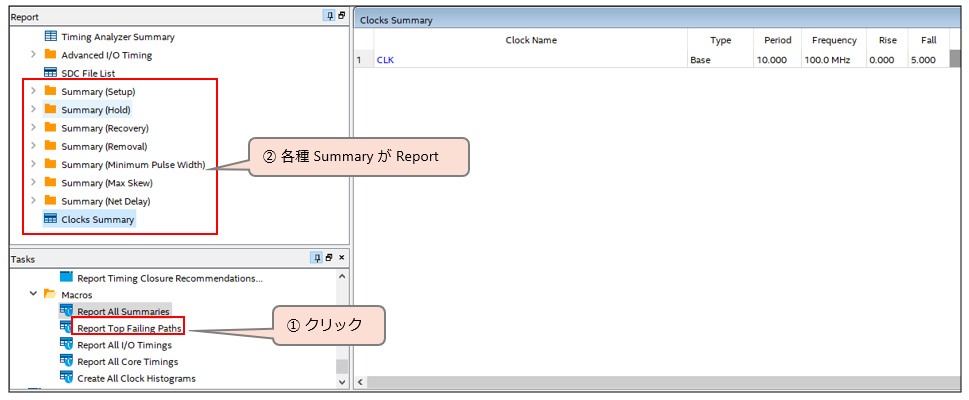969x400 pixels.
Task: Expand the Summary (Max Skew) folder
Action: point(33,183)
